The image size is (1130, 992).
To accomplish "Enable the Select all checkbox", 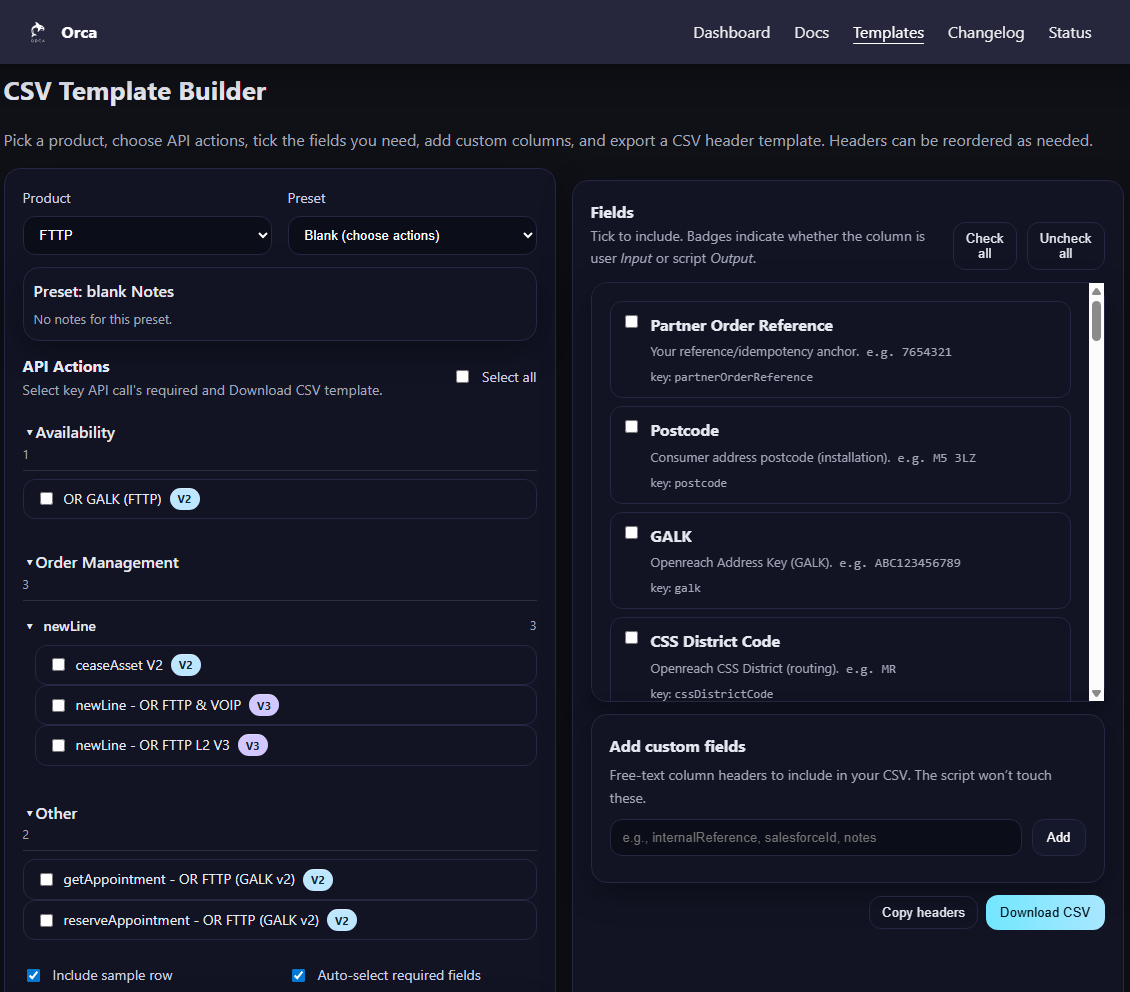I will [462, 376].
